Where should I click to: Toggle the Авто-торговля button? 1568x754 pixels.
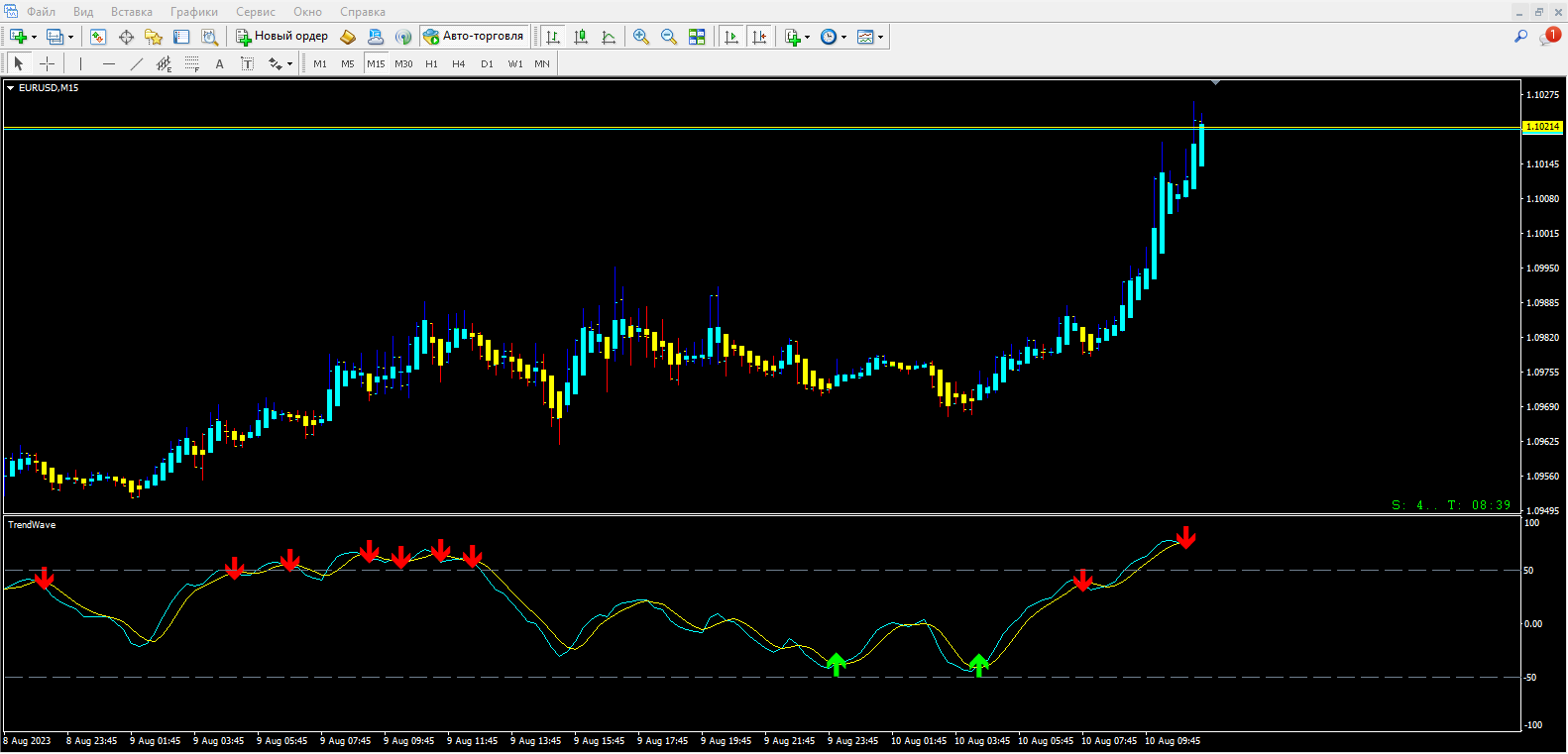tap(474, 37)
